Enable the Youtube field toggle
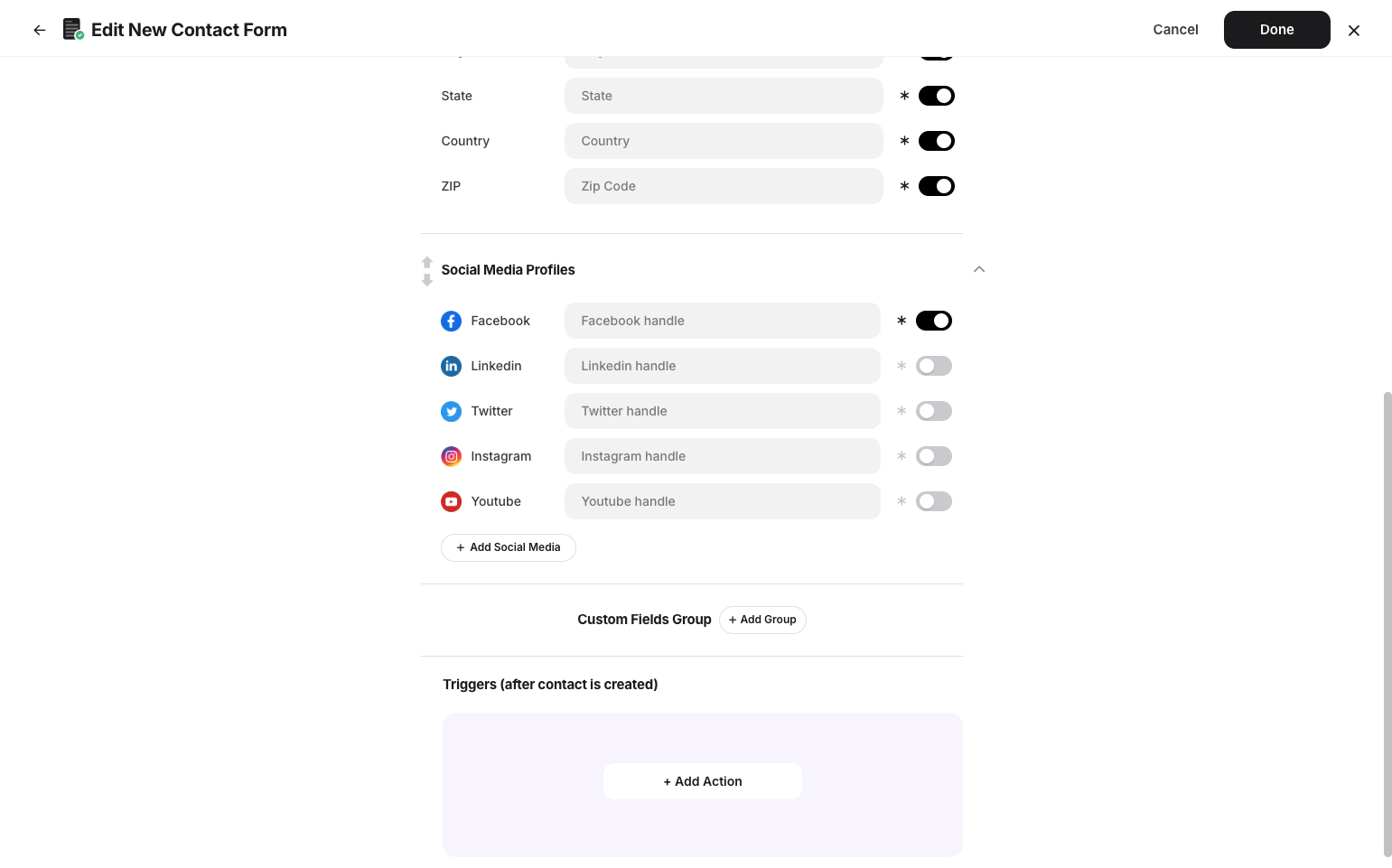 click(x=934, y=501)
